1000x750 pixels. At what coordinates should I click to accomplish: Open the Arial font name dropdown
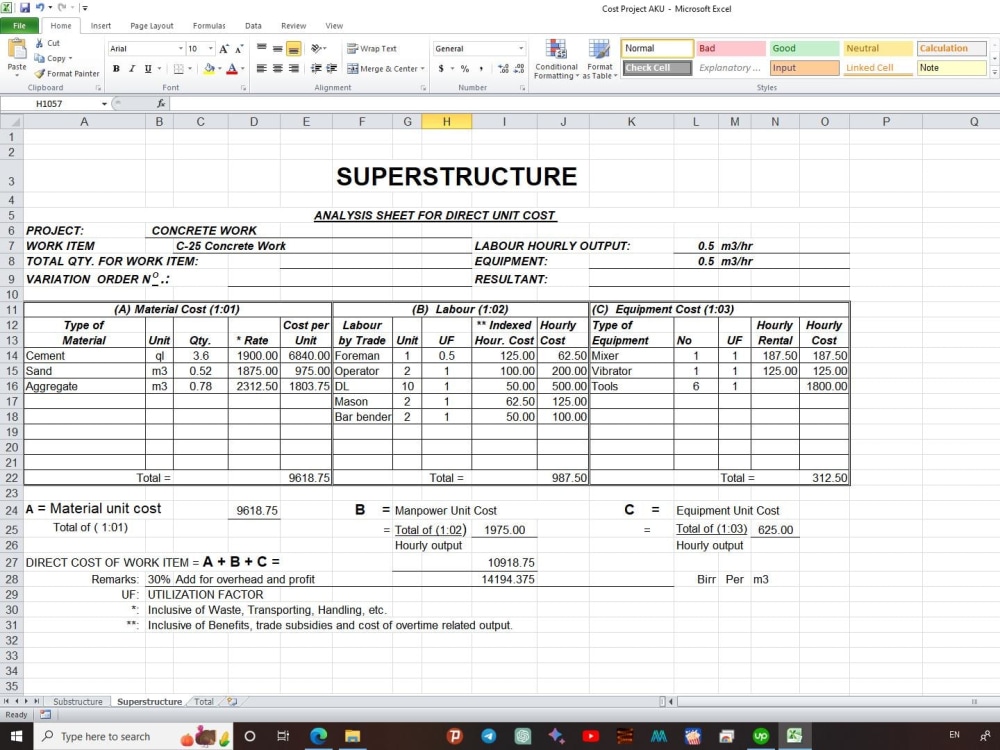(x=180, y=48)
